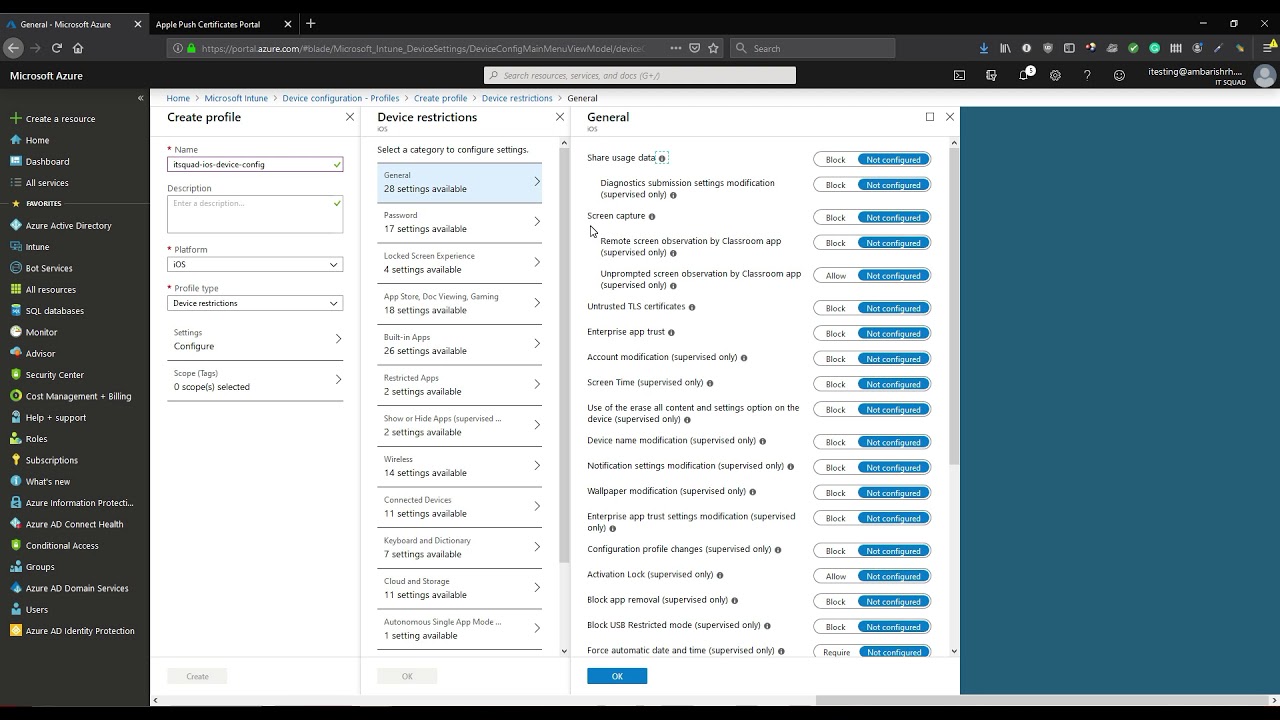The height and width of the screenshot is (720, 1280).
Task: Close the Create profile blade
Action: [x=350, y=117]
